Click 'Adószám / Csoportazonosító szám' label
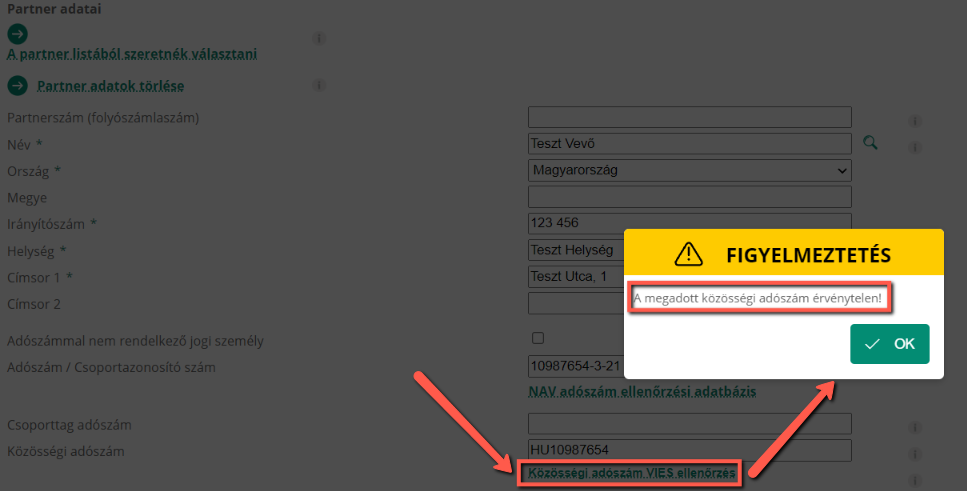Screen dimensions: 967x491 [x=112, y=368]
